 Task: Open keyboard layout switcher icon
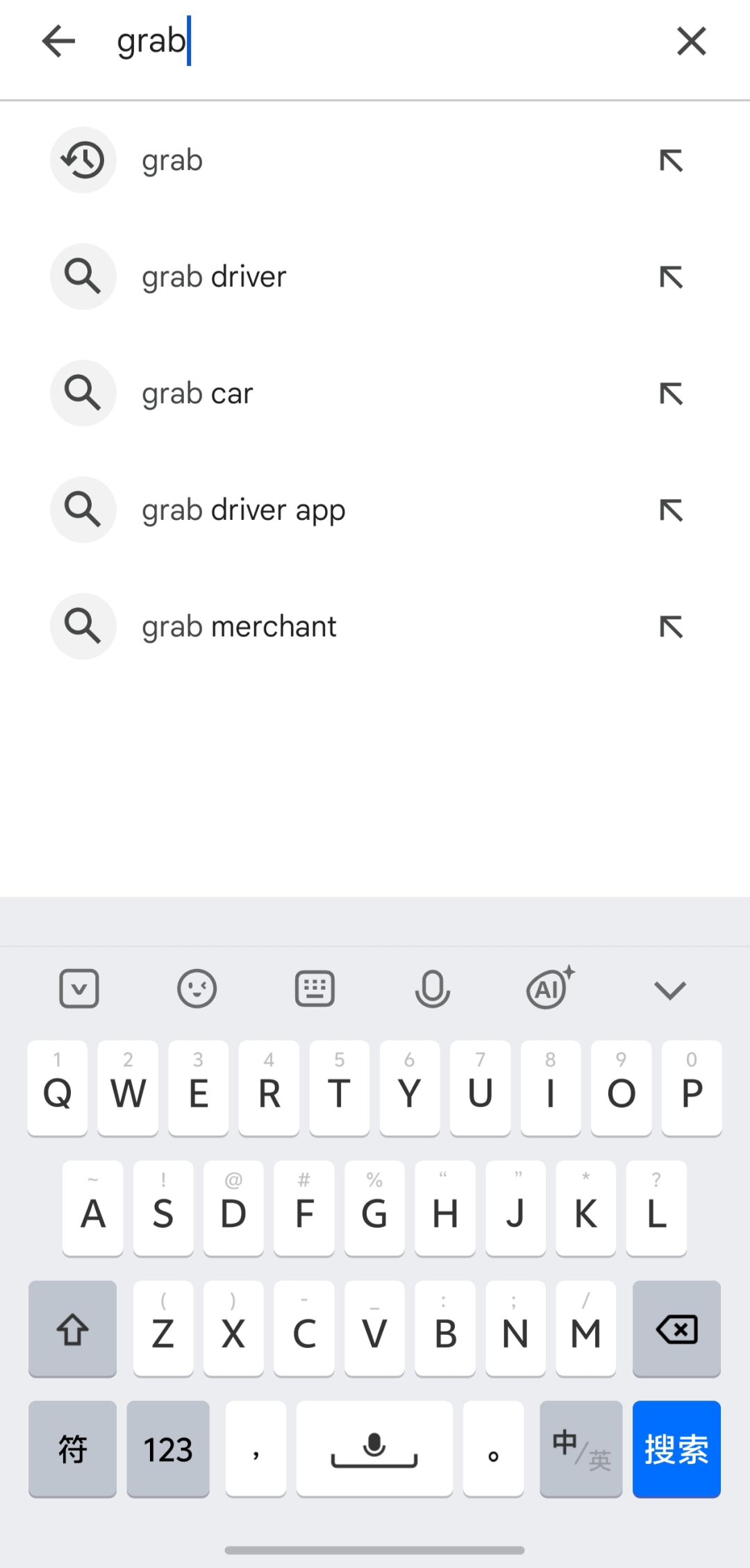[315, 988]
